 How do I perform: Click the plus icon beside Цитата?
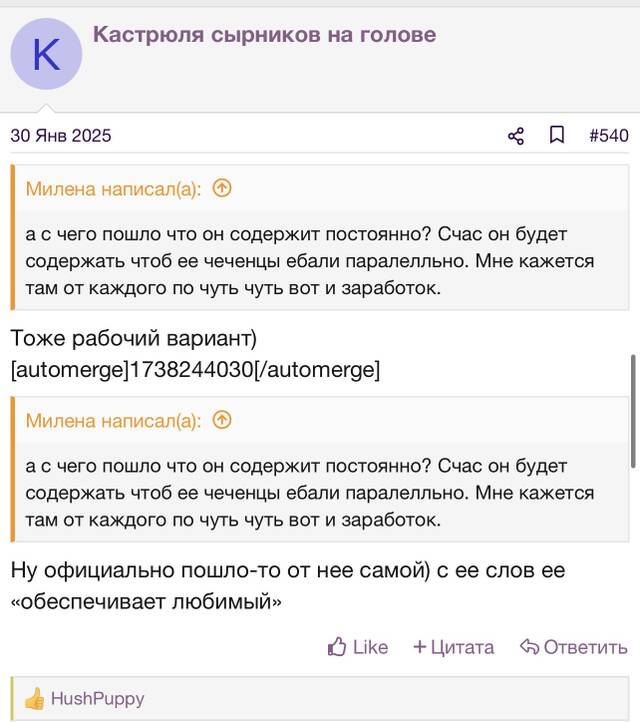pos(419,646)
